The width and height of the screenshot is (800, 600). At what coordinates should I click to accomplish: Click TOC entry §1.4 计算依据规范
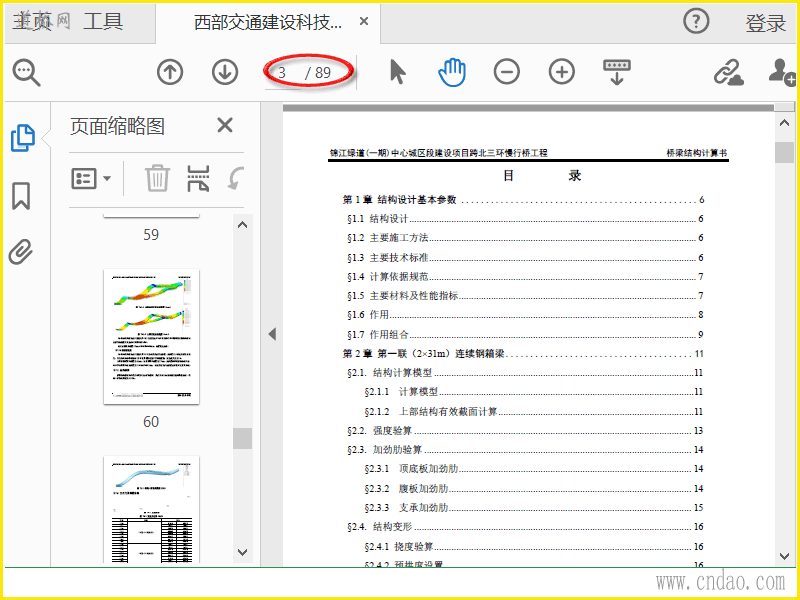525,277
